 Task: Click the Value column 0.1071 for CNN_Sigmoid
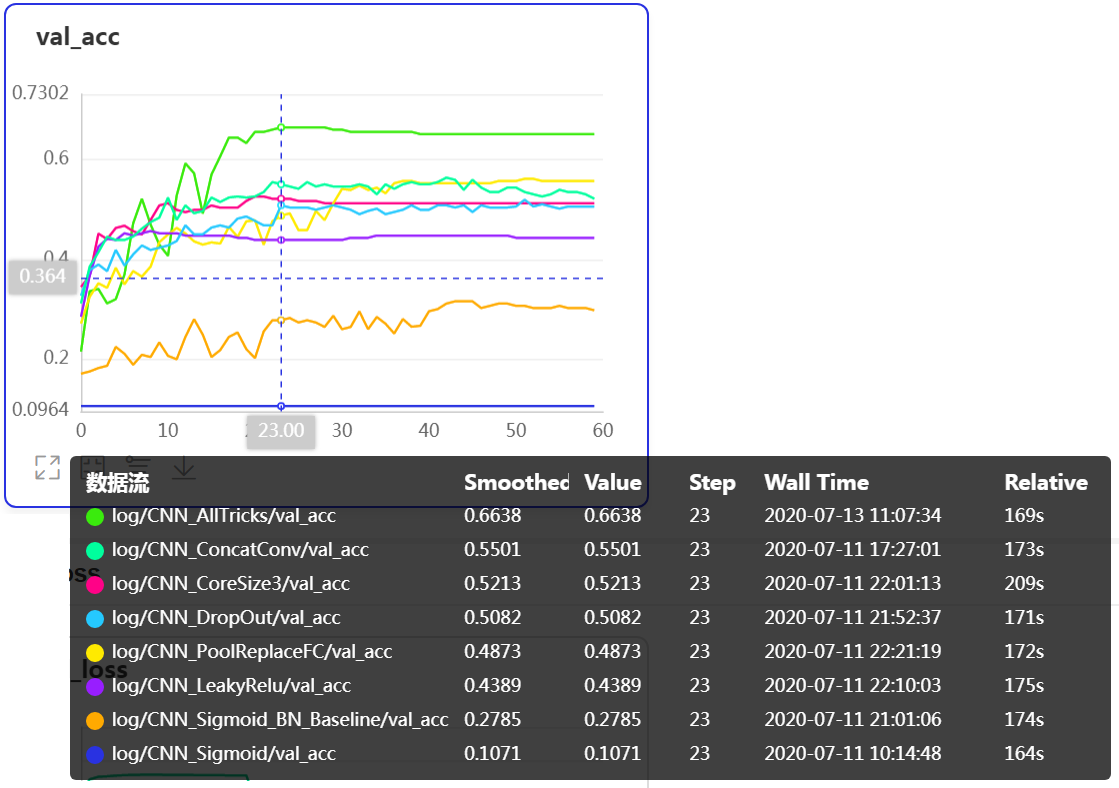[612, 753]
